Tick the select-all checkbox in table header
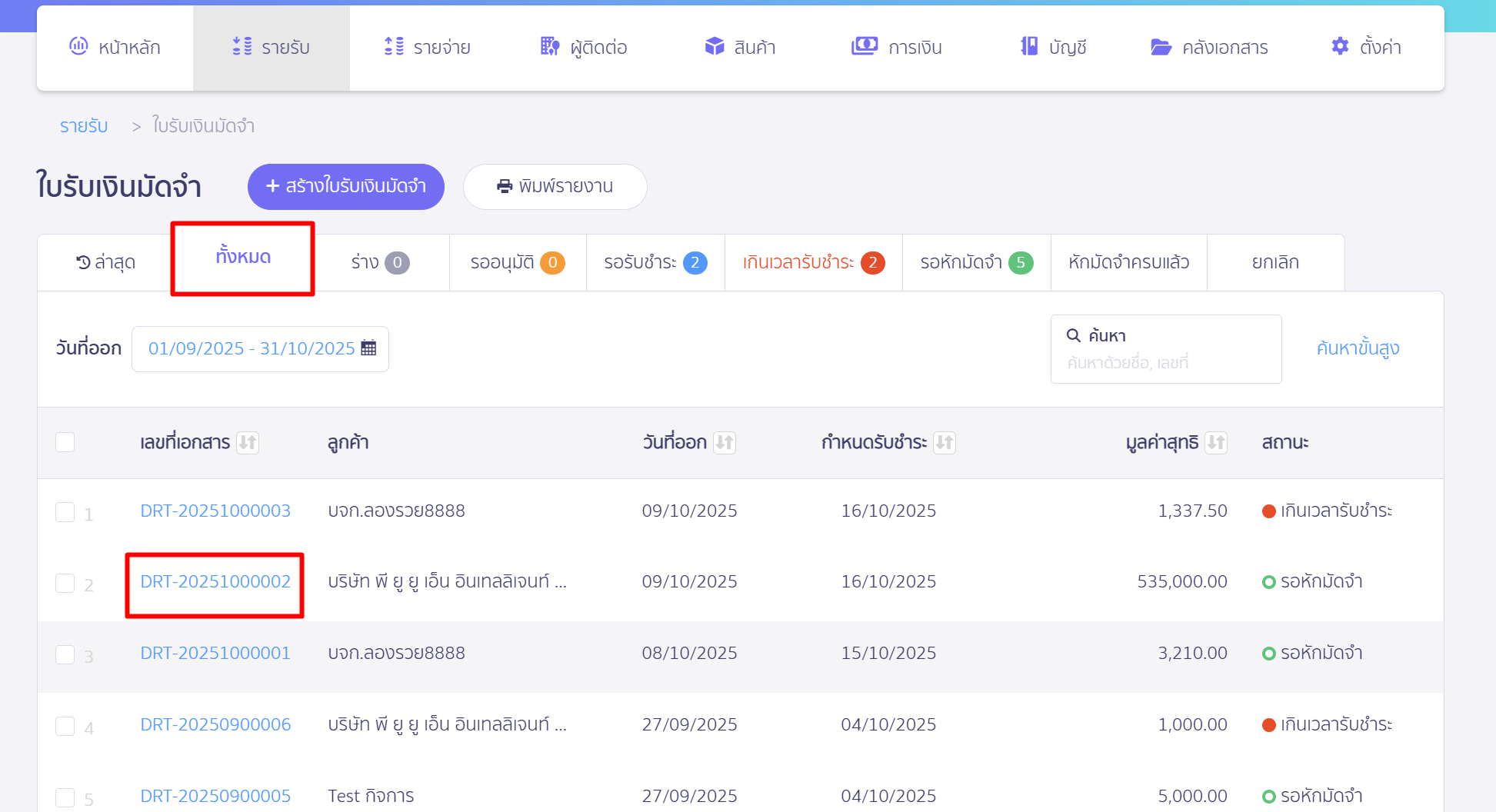 65,442
